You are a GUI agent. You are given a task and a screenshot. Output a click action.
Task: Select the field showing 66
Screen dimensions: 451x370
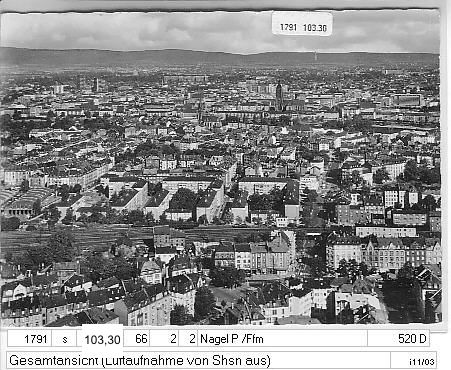tap(137, 339)
